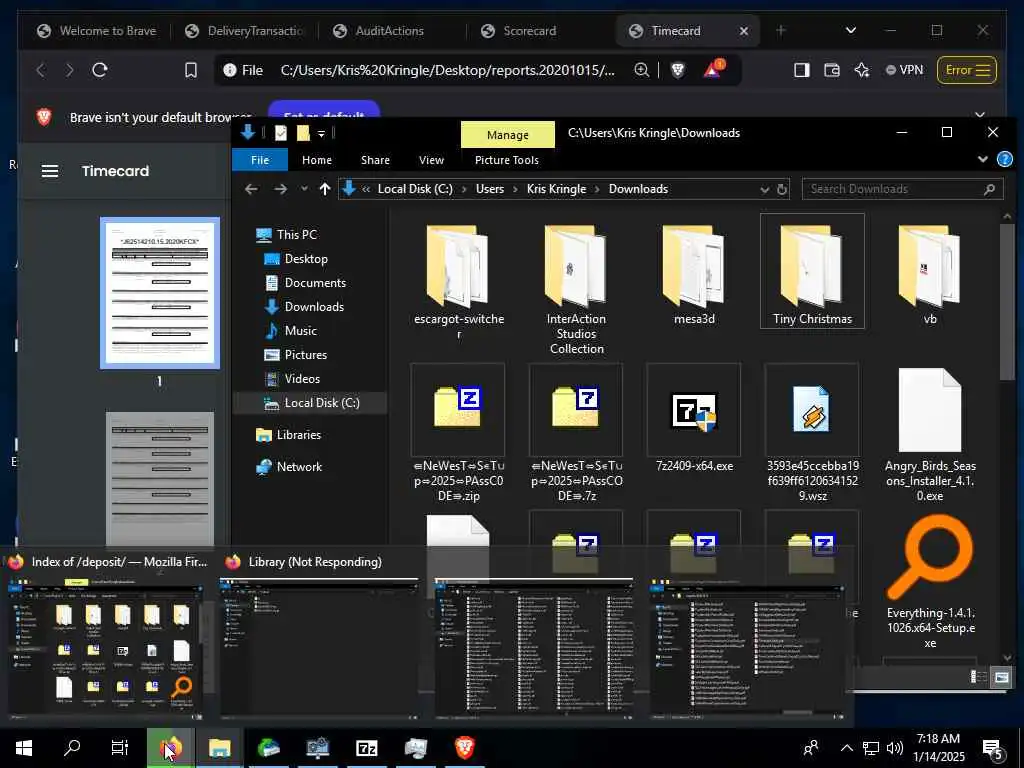Open Brave Rewards triangle icon
This screenshot has height=768, width=1024.
click(713, 69)
